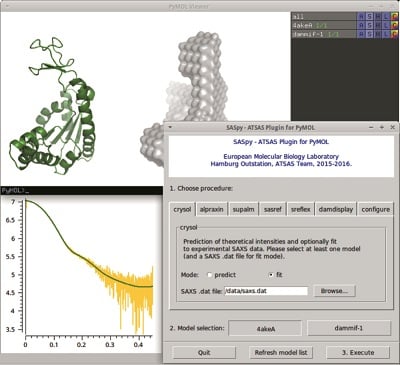Click the PyMOL> command line prompt
This screenshot has width=400, height=365.
(81, 191)
